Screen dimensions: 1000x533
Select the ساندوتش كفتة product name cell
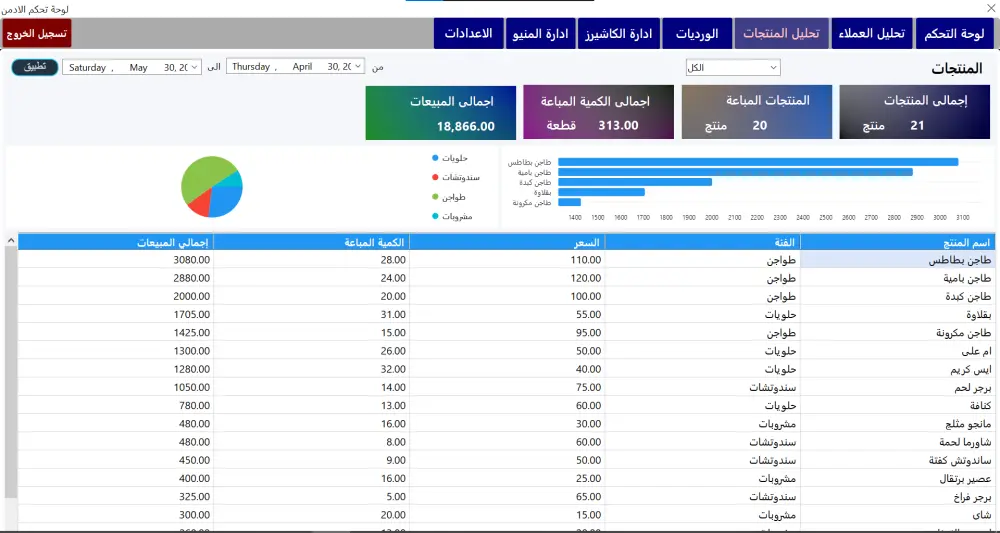(897, 460)
